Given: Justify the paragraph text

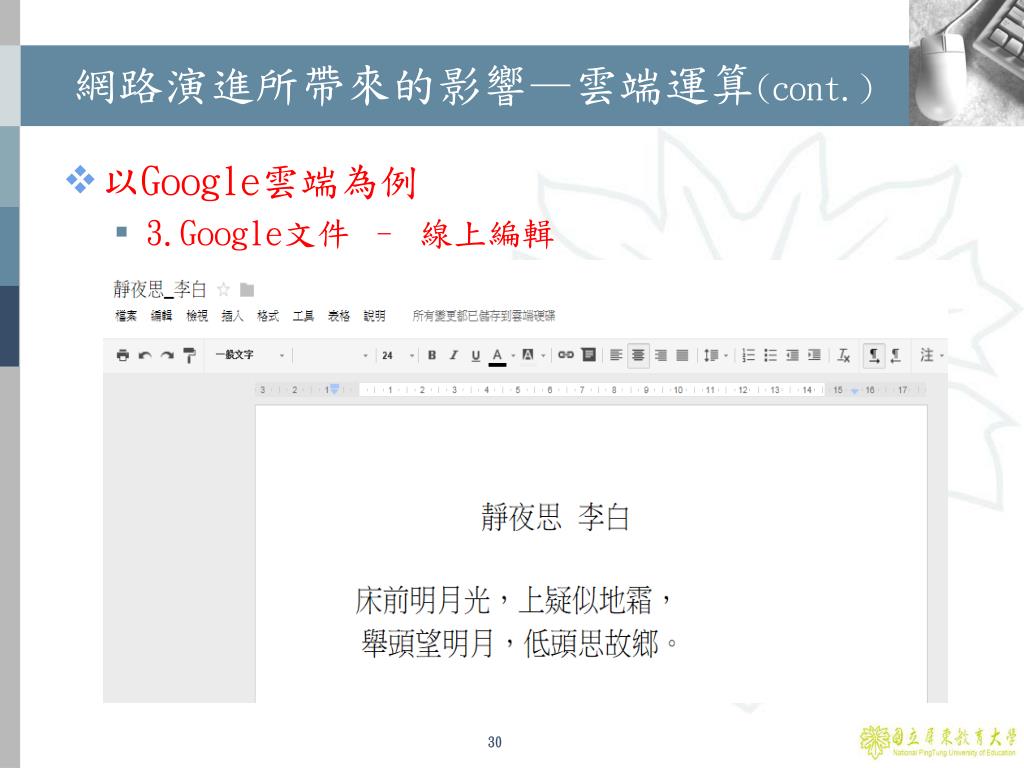Looking at the screenshot, I should coord(682,355).
